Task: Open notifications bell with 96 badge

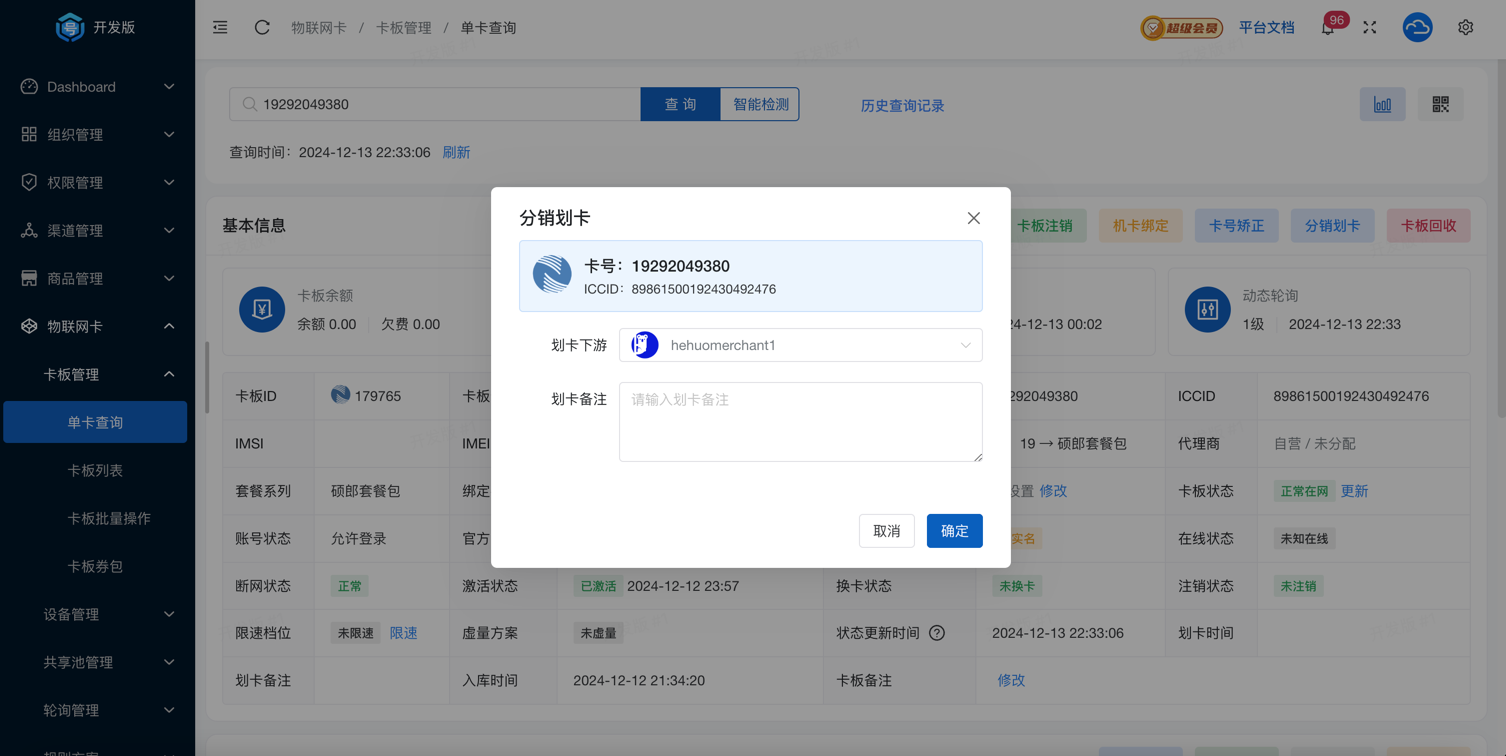Action: pos(1328,28)
